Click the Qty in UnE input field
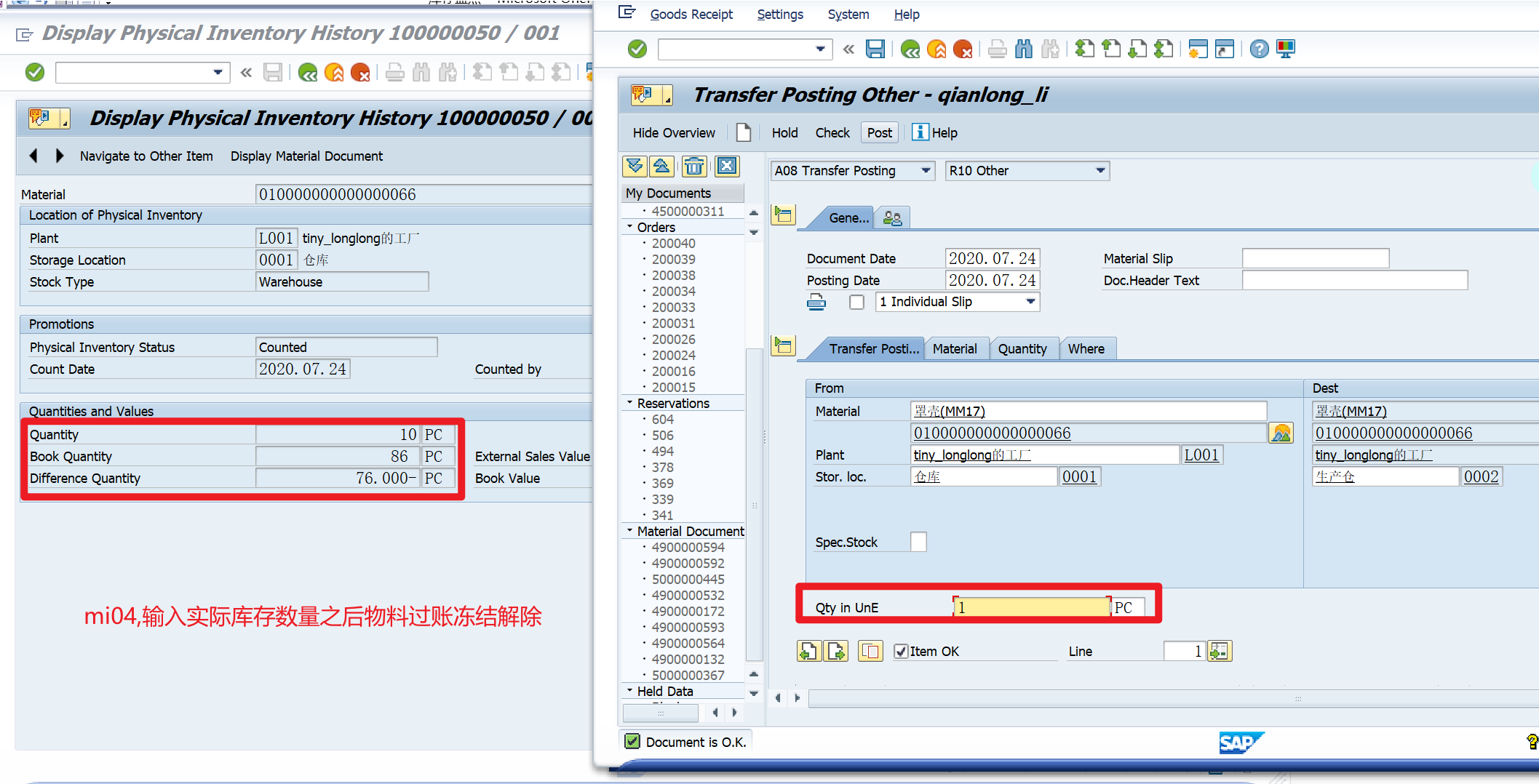Viewport: 1539px width, 784px height. click(x=1032, y=607)
